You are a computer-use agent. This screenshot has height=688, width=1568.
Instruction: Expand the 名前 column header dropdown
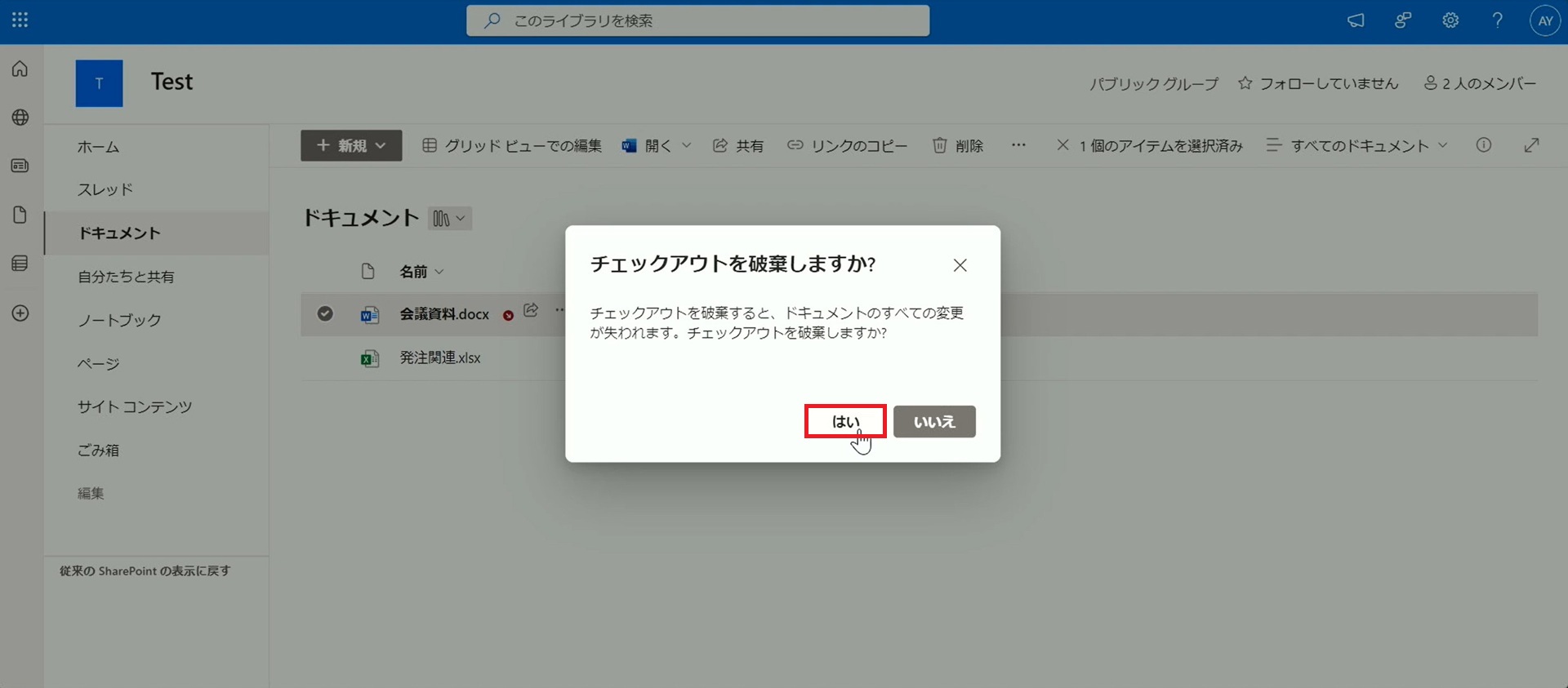point(421,272)
